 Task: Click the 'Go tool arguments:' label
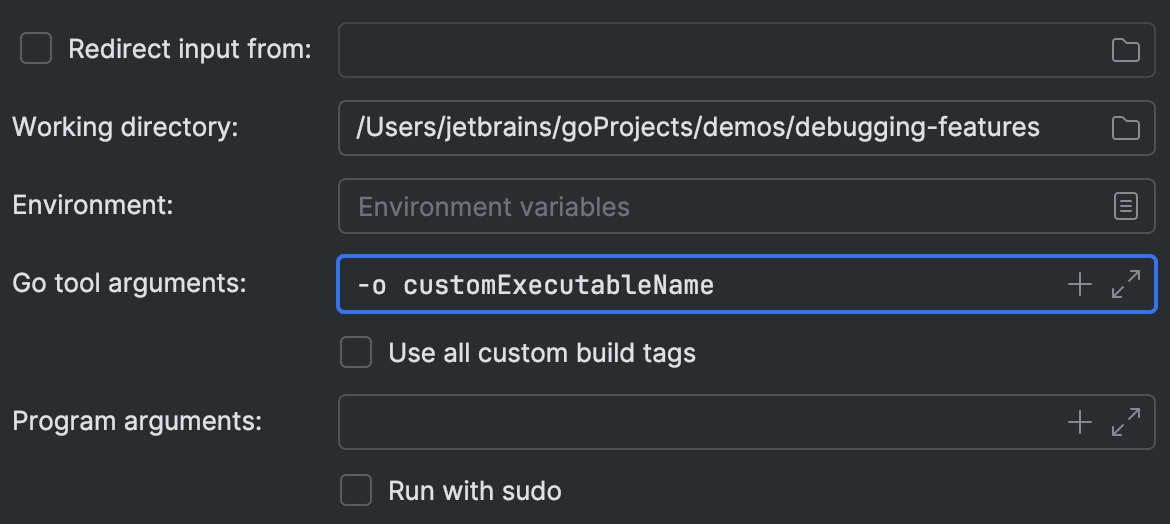click(x=129, y=284)
